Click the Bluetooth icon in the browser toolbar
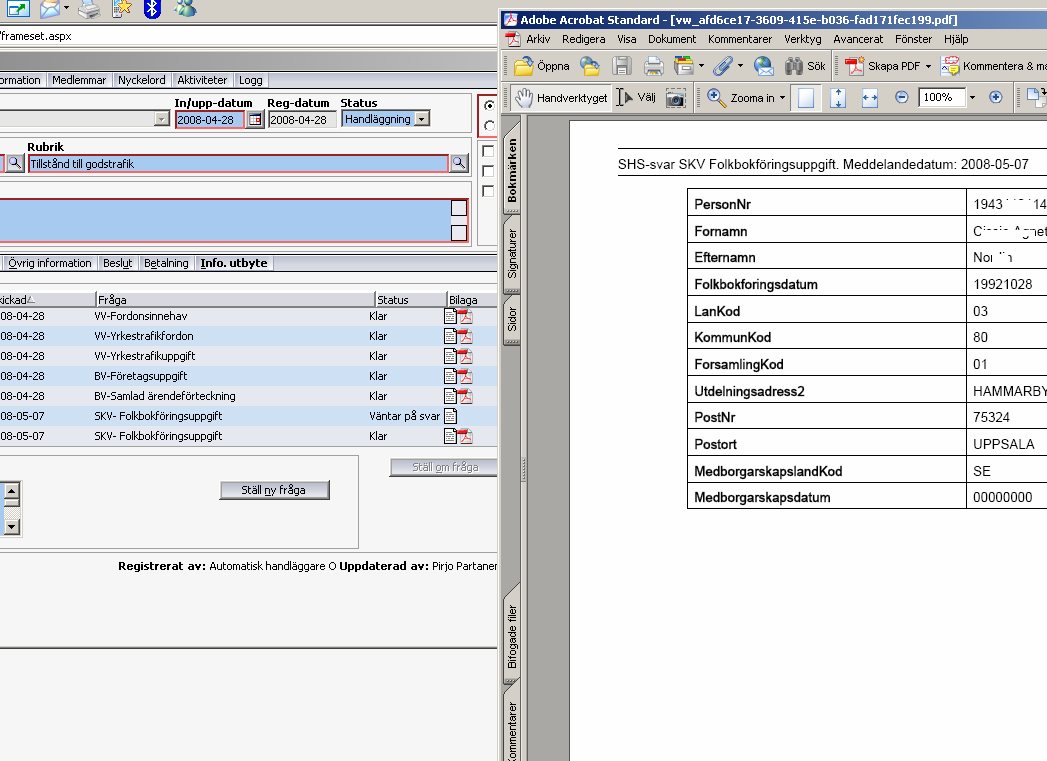The image size is (1047, 761). (152, 9)
